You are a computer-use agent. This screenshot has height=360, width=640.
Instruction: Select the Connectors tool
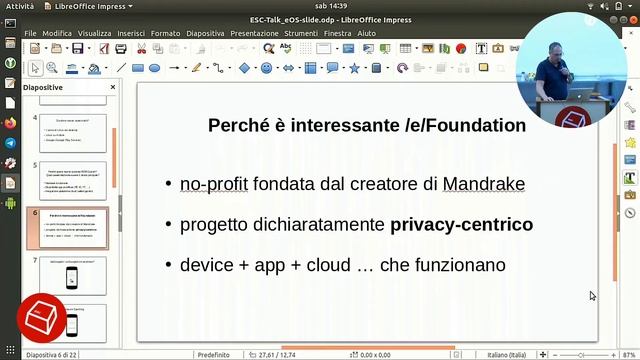coord(218,68)
